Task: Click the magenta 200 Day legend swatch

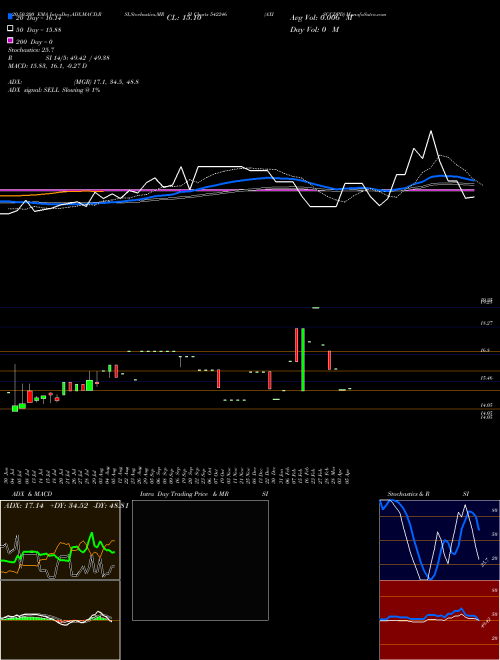Action: pos(10,40)
